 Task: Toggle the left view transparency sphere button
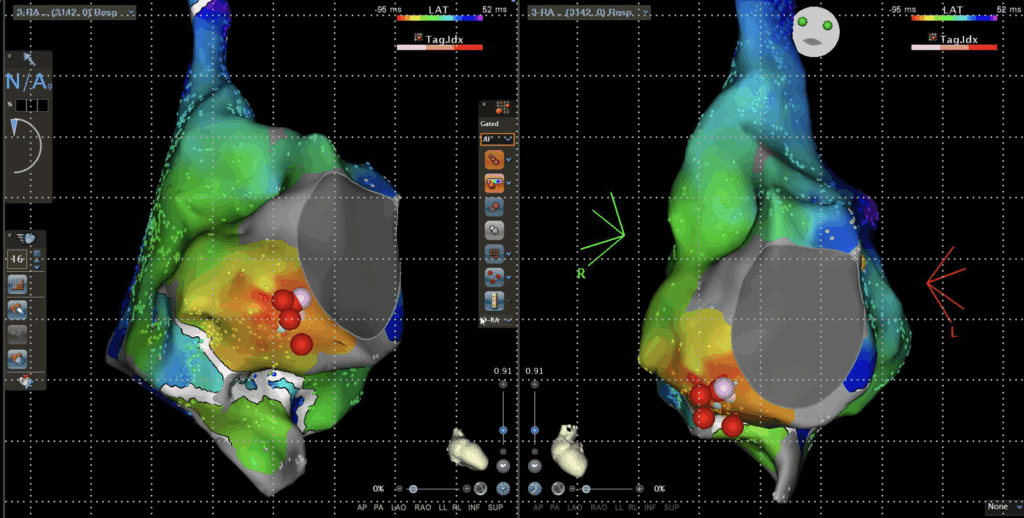(x=481, y=489)
